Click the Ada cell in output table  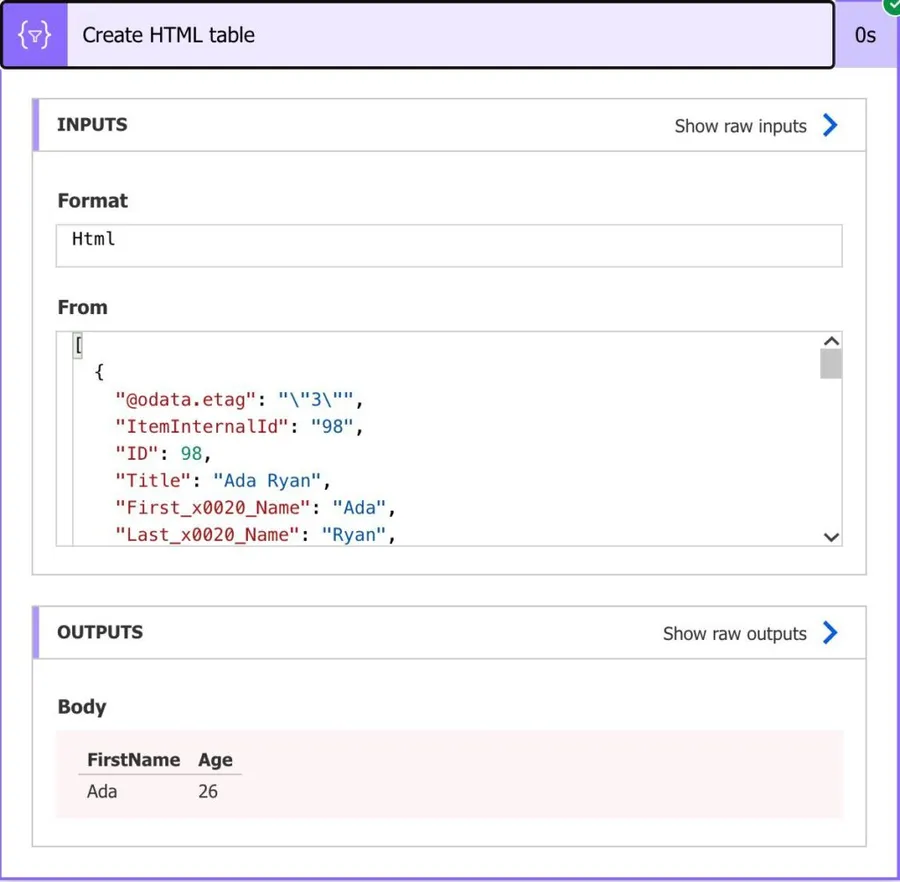click(x=102, y=791)
